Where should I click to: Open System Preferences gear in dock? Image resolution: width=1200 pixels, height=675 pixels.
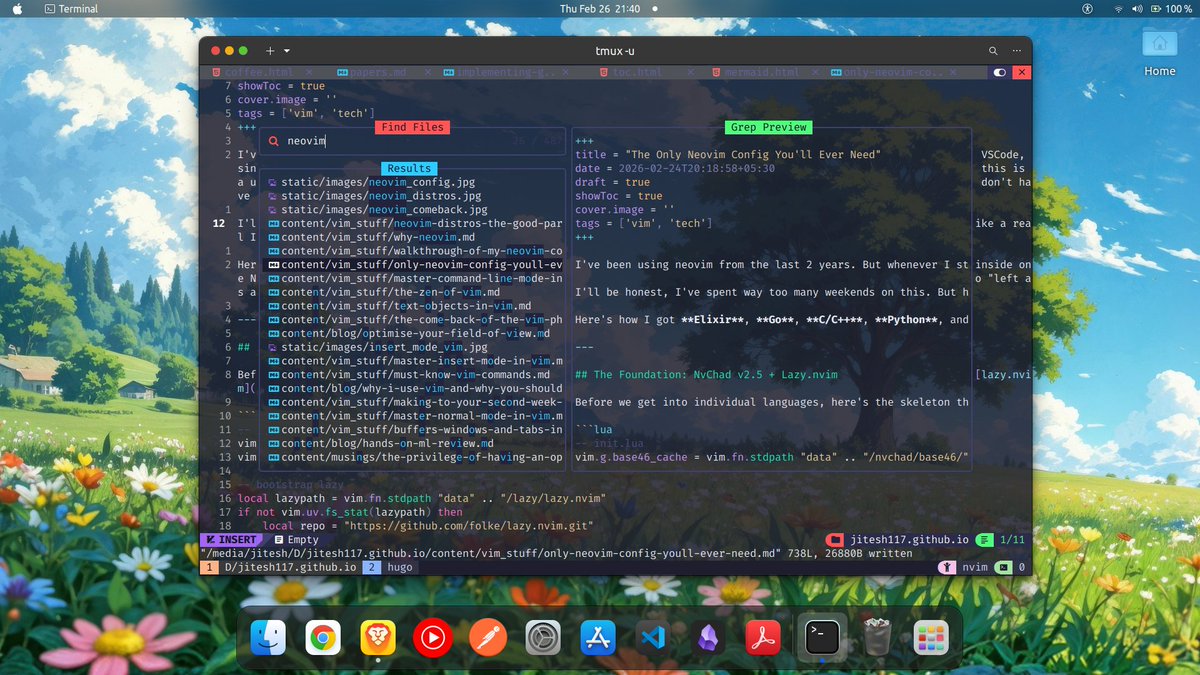(x=543, y=636)
